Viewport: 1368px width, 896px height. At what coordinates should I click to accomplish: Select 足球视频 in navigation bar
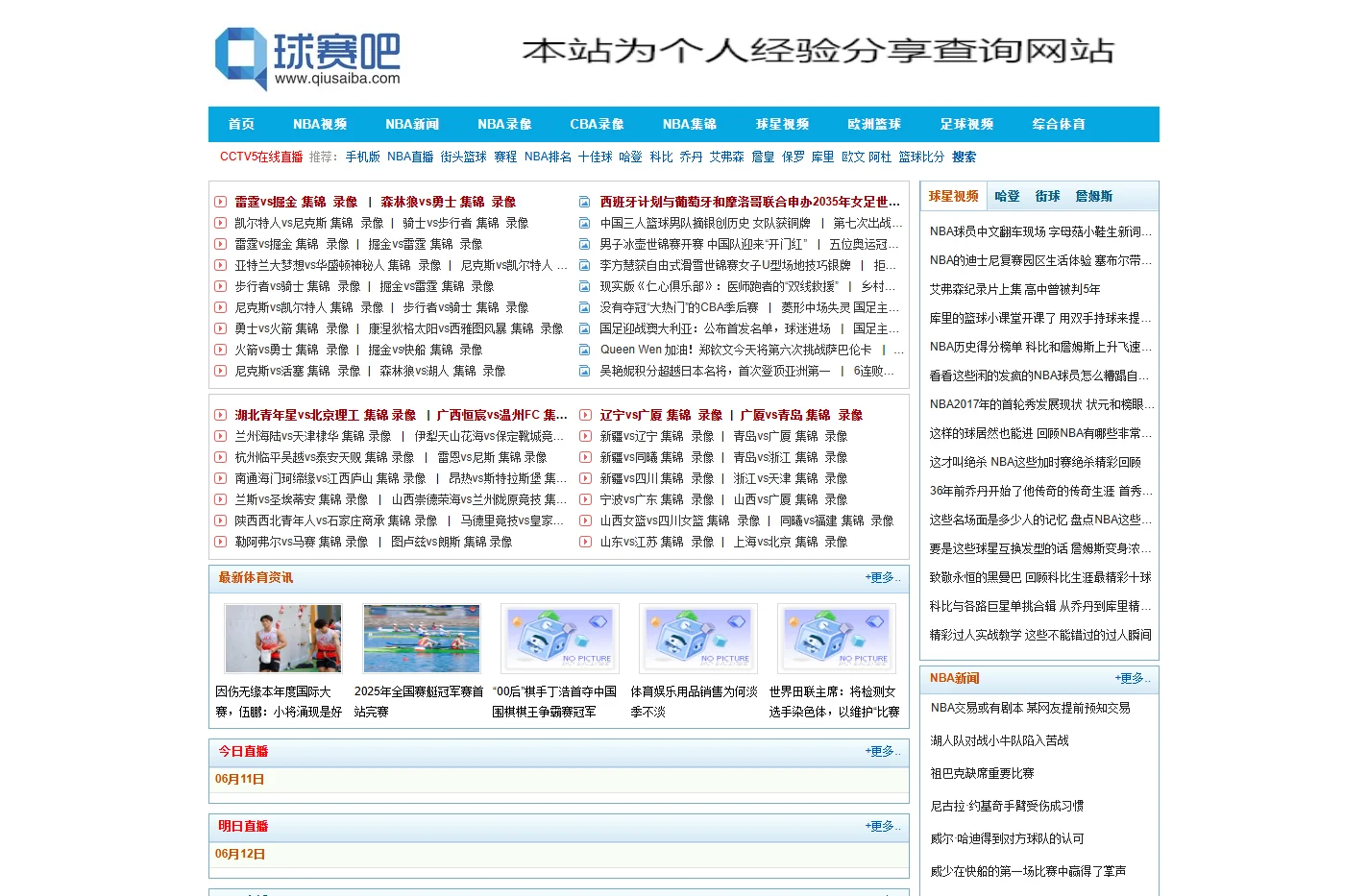click(x=966, y=124)
